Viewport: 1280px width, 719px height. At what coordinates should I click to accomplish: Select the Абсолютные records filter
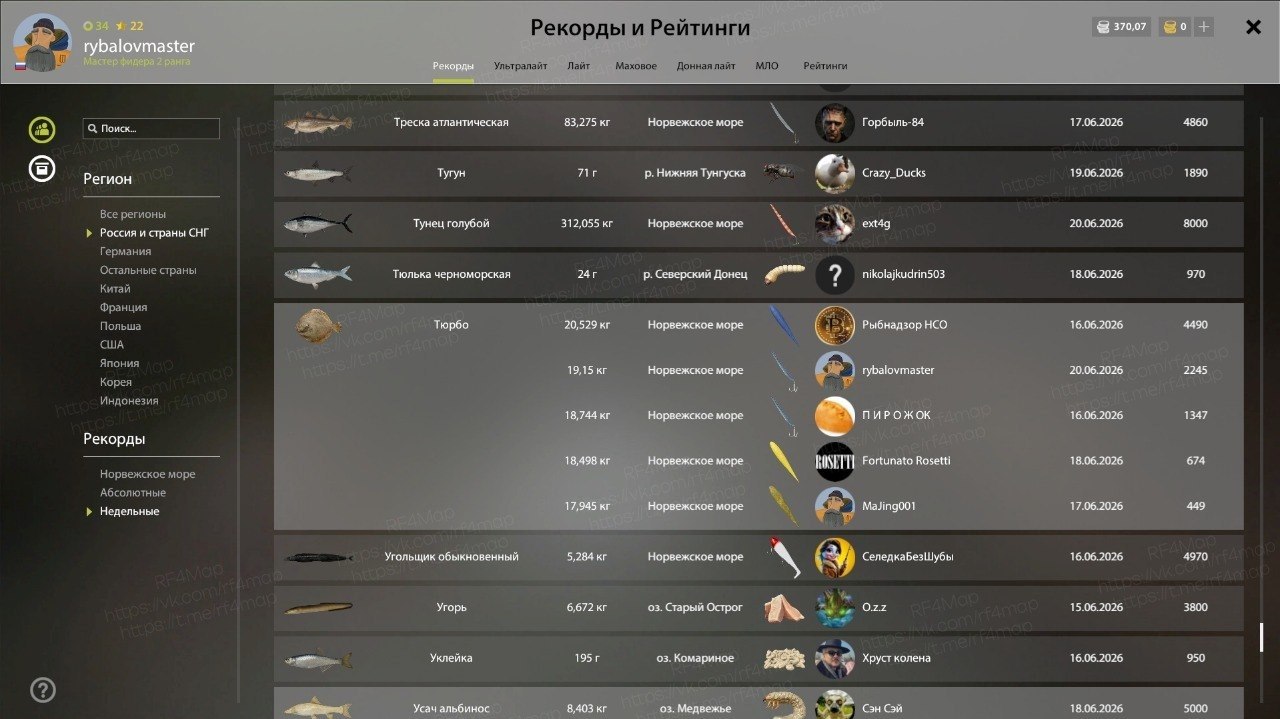tap(133, 492)
